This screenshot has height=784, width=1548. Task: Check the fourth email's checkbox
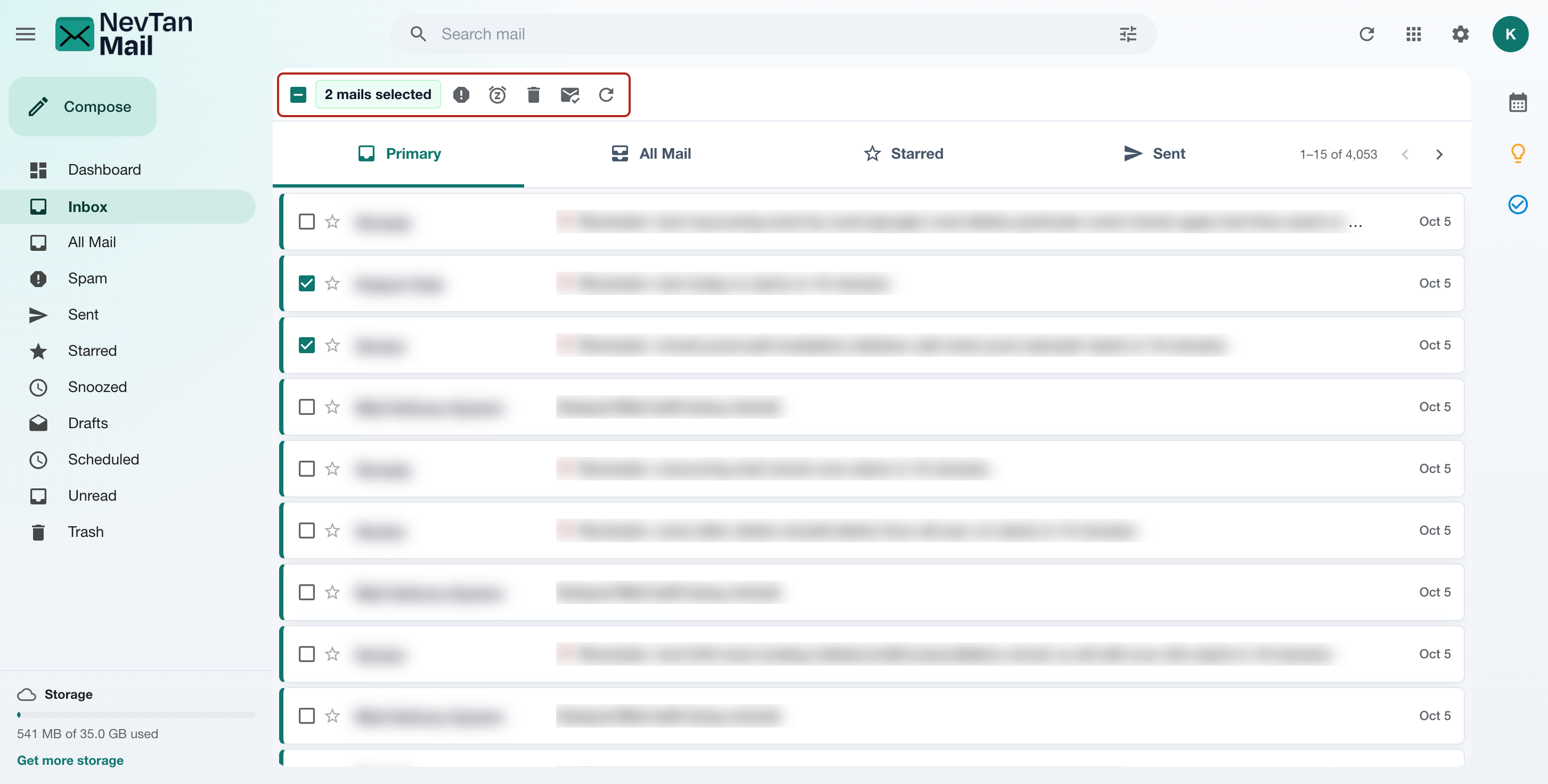(306, 407)
